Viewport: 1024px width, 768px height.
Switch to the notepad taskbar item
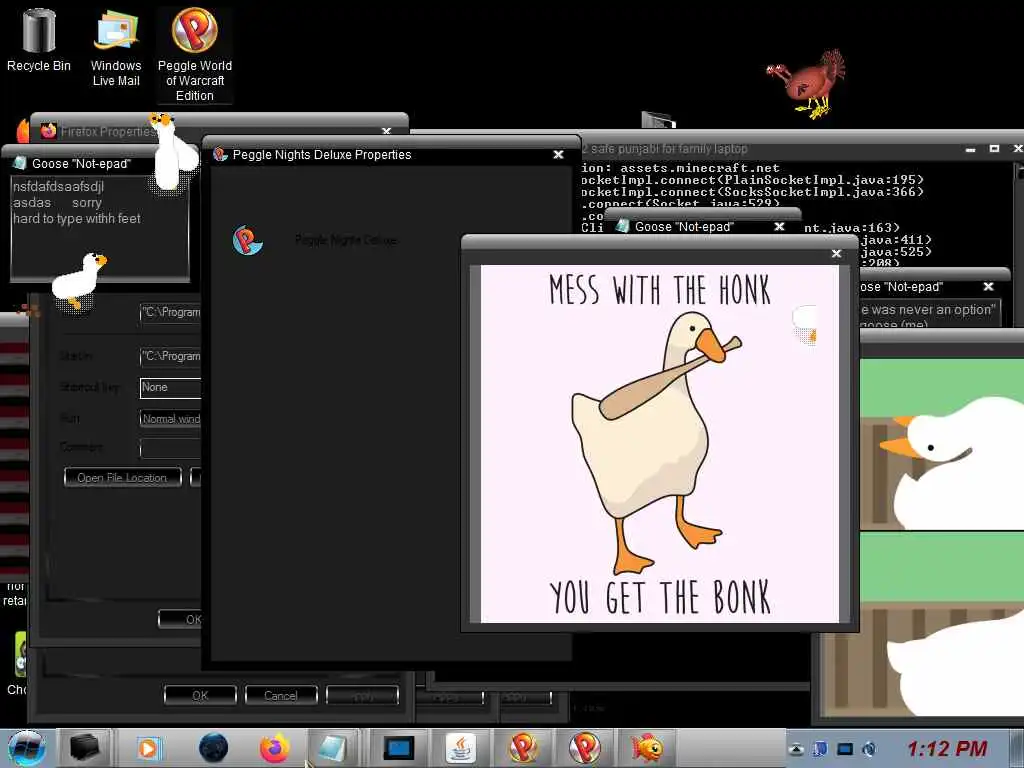coord(332,748)
